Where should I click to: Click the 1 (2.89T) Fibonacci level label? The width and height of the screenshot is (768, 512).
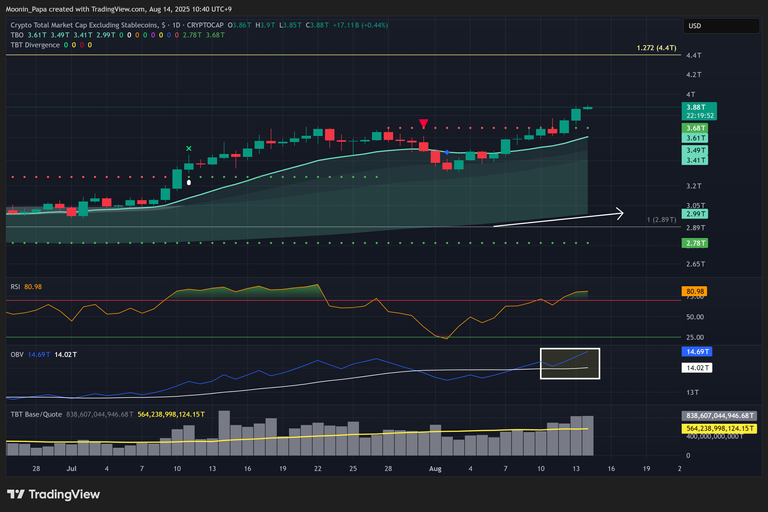tap(661, 219)
